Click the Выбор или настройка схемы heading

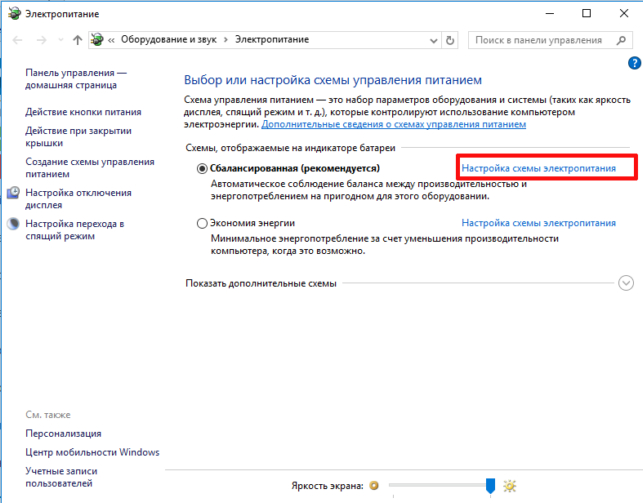pos(333,80)
